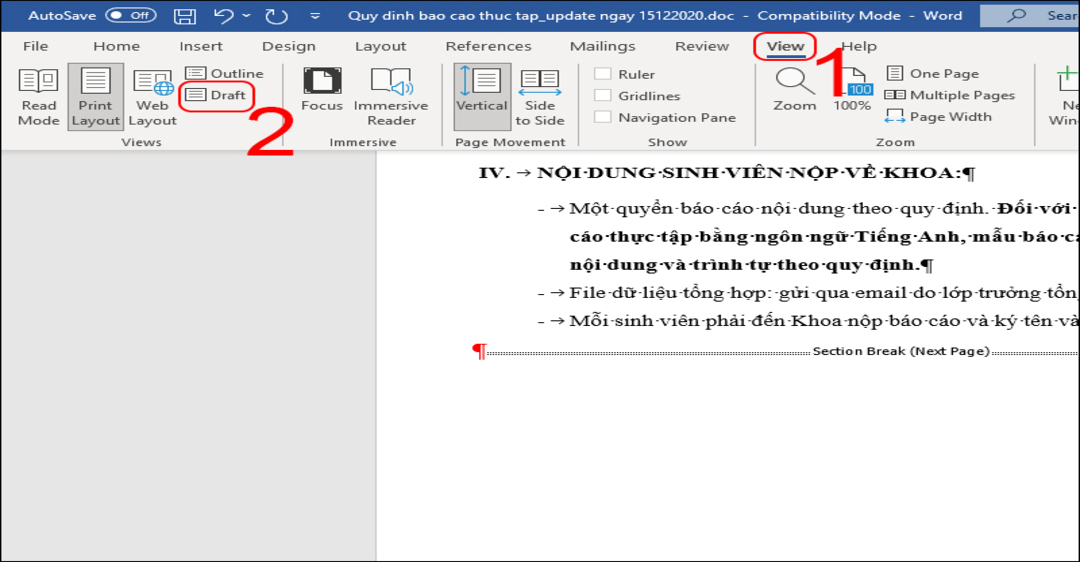Image resolution: width=1080 pixels, height=562 pixels.
Task: Enable the Ruler checkbox
Action: (603, 74)
